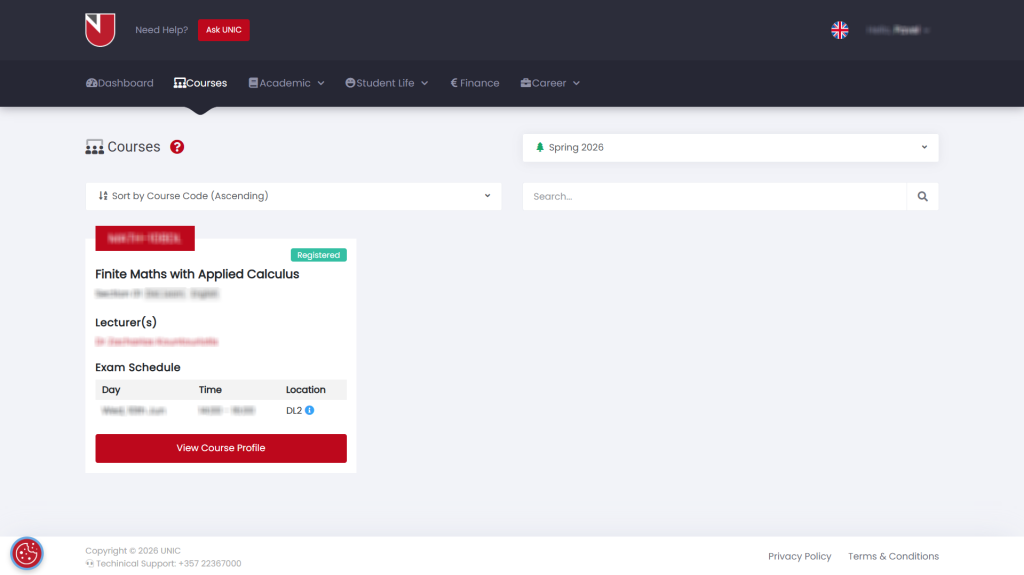
Task: Open cookie settings icon
Action: coord(27,553)
